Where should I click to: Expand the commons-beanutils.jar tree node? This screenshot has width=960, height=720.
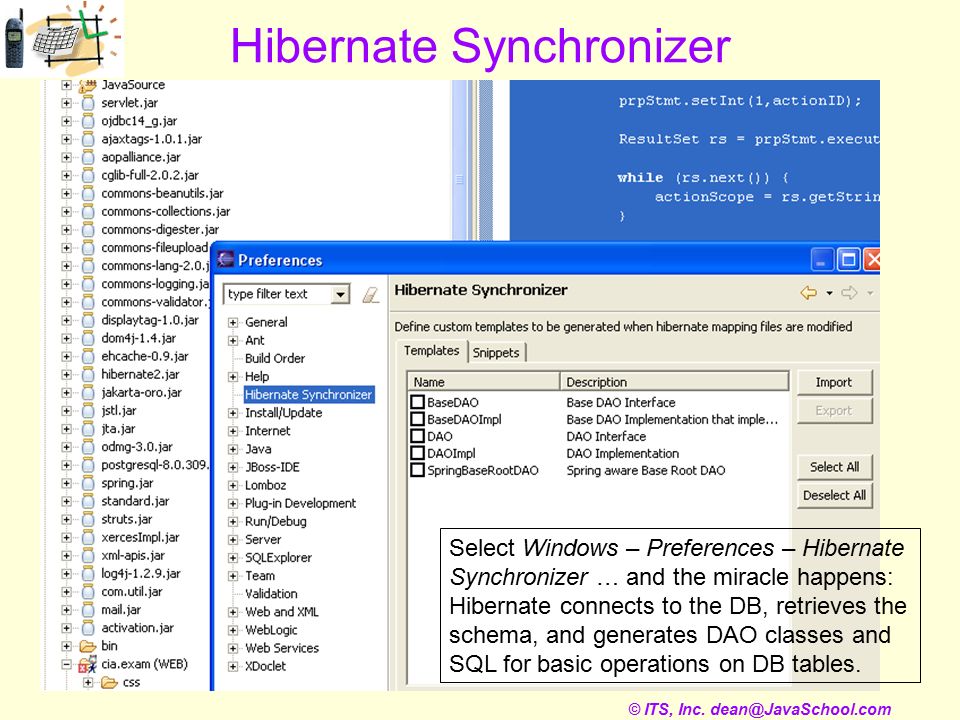(x=67, y=193)
